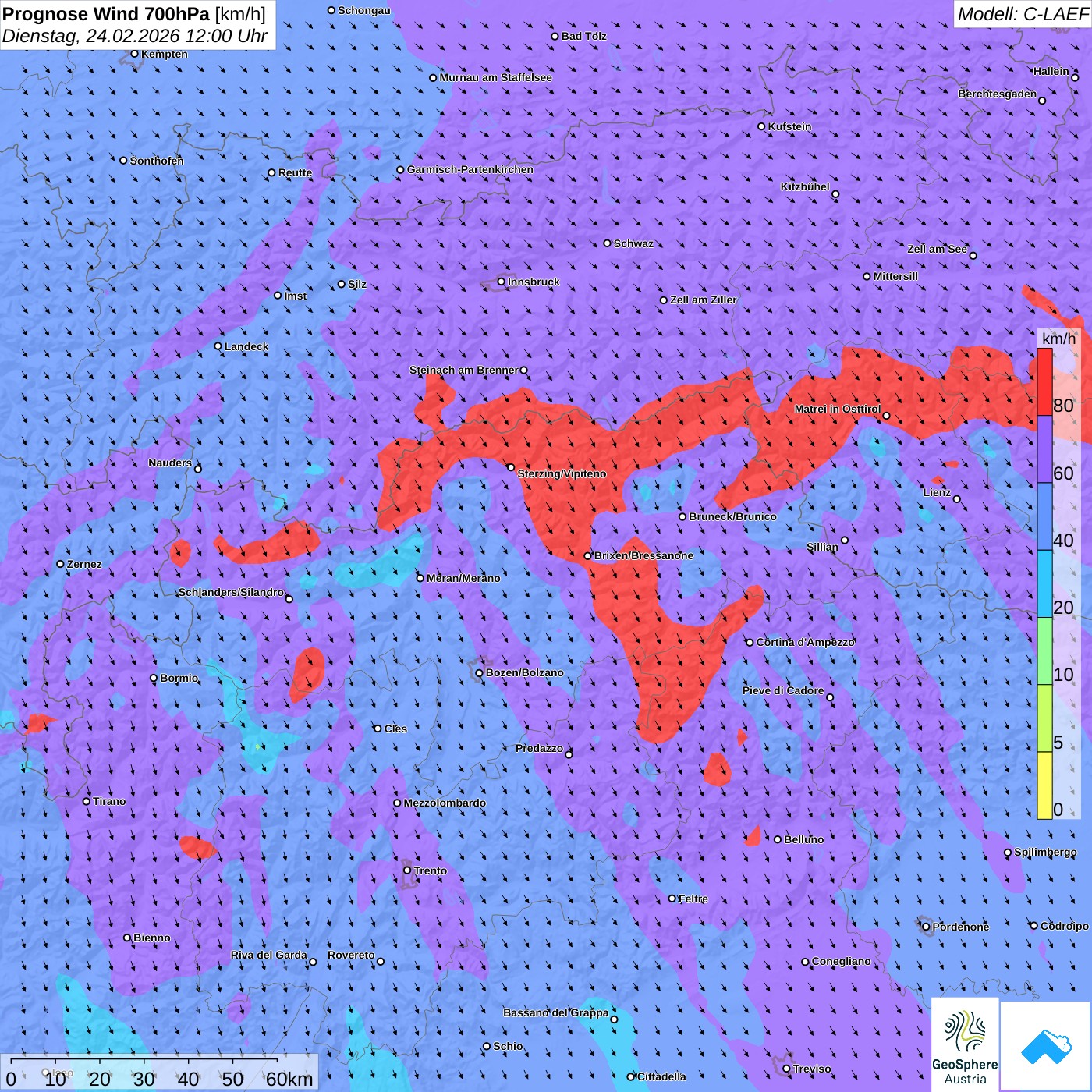Click the Predazzo city label

[x=539, y=748]
